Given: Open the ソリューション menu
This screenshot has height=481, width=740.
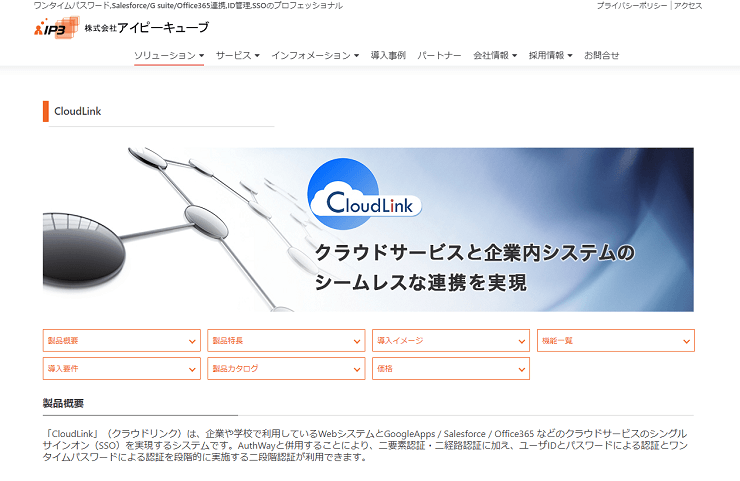Looking at the screenshot, I should tap(169, 55).
